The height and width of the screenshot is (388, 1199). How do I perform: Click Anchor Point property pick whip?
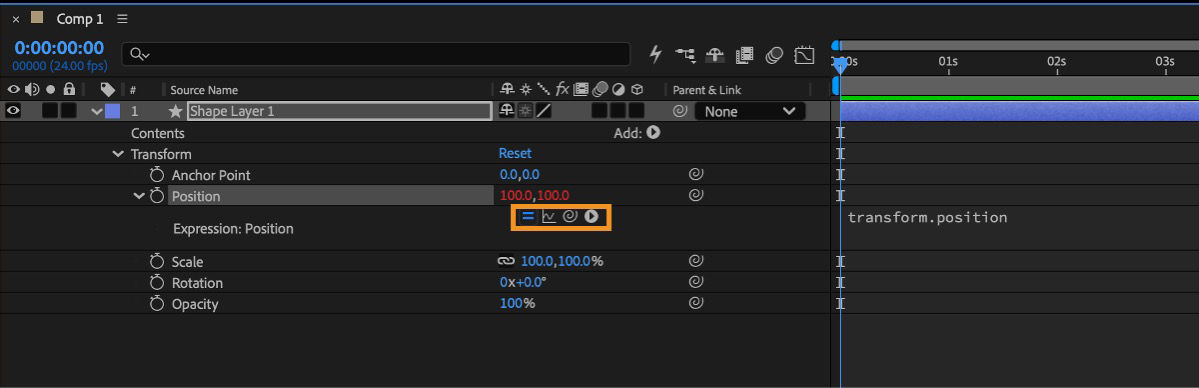pyautogui.click(x=695, y=174)
